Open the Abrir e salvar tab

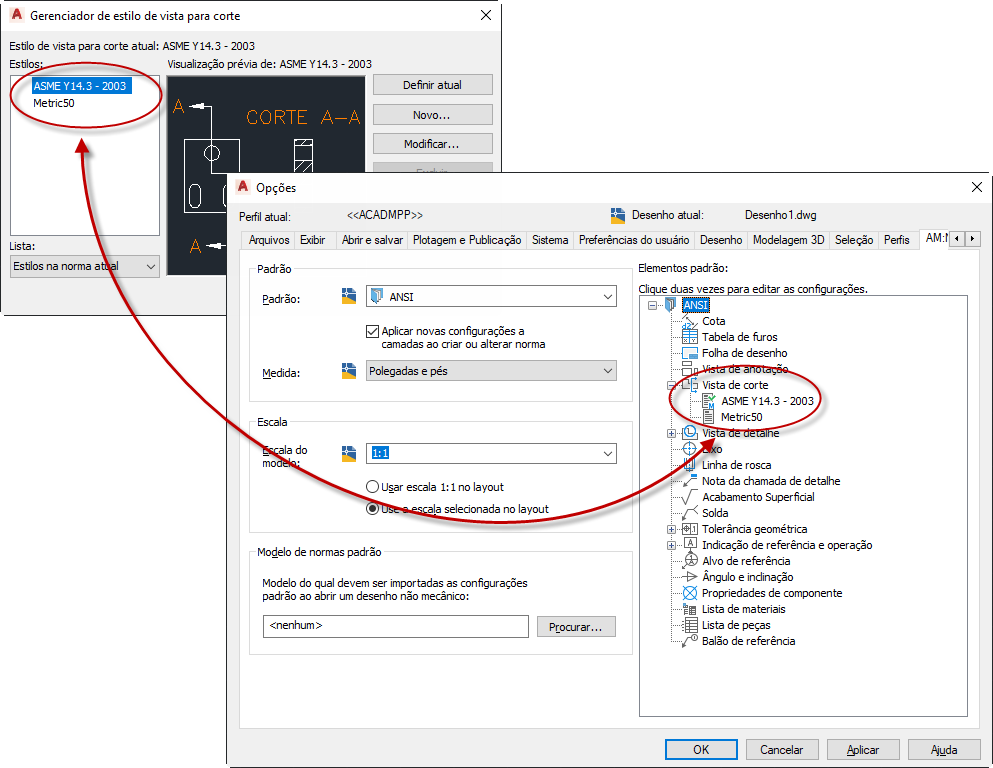(372, 240)
